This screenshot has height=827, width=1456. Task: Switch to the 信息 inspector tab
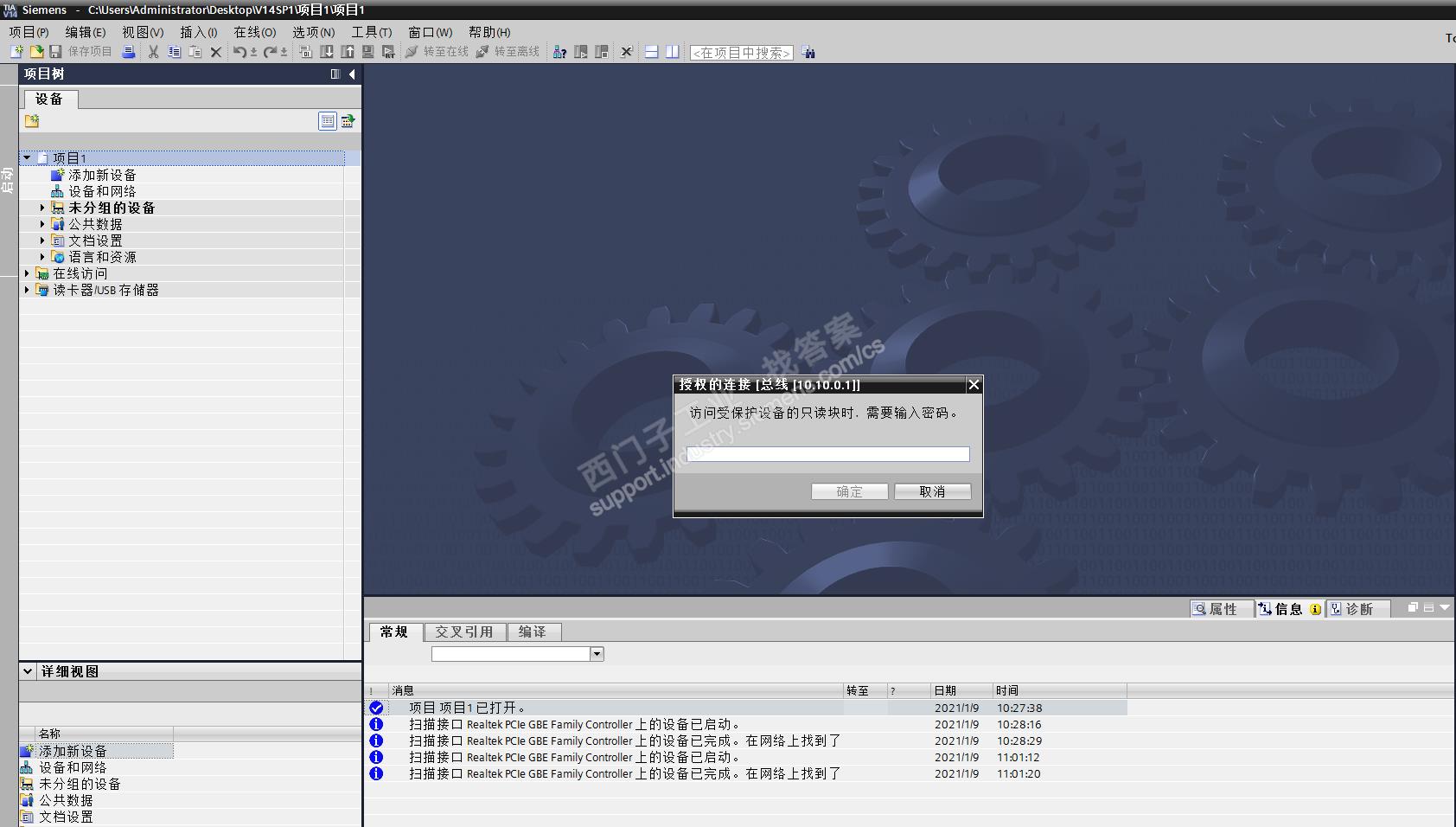pos(1289,609)
